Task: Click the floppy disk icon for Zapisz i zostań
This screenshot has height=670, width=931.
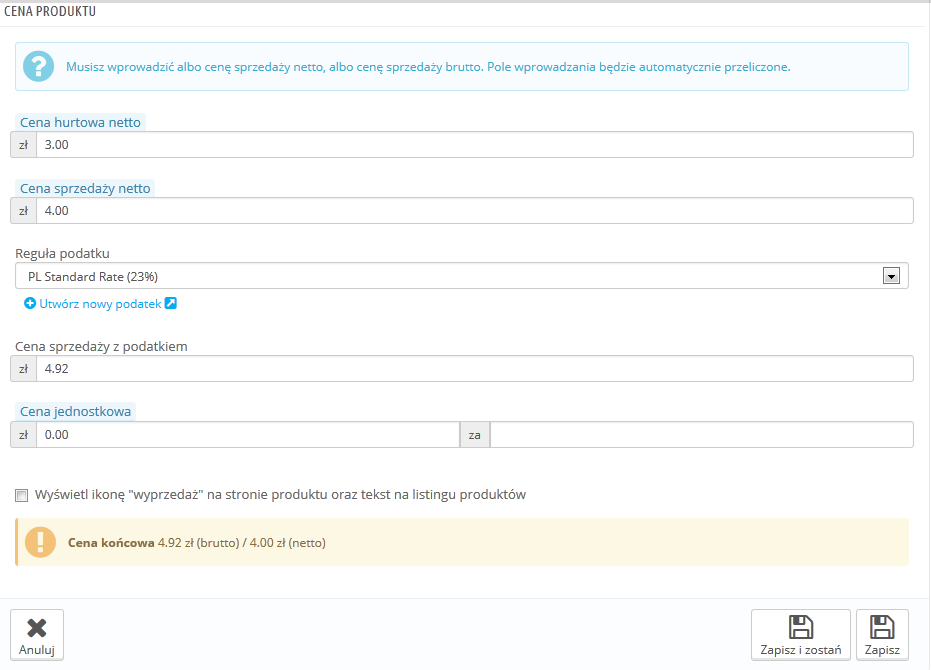Action: 801,627
